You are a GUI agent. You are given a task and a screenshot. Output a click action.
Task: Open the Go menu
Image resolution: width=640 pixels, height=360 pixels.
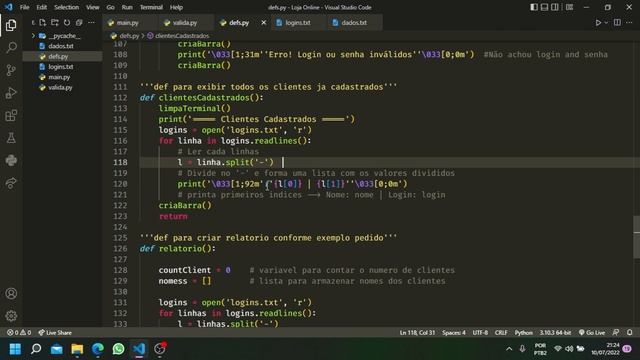click(x=111, y=7)
